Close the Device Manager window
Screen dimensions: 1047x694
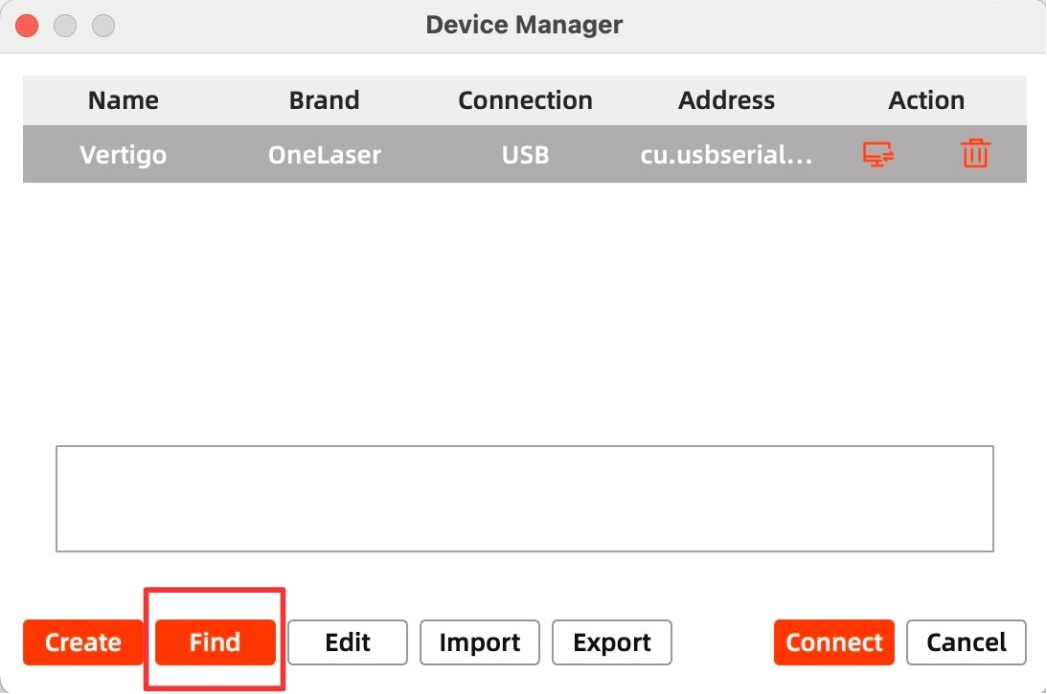(x=27, y=25)
